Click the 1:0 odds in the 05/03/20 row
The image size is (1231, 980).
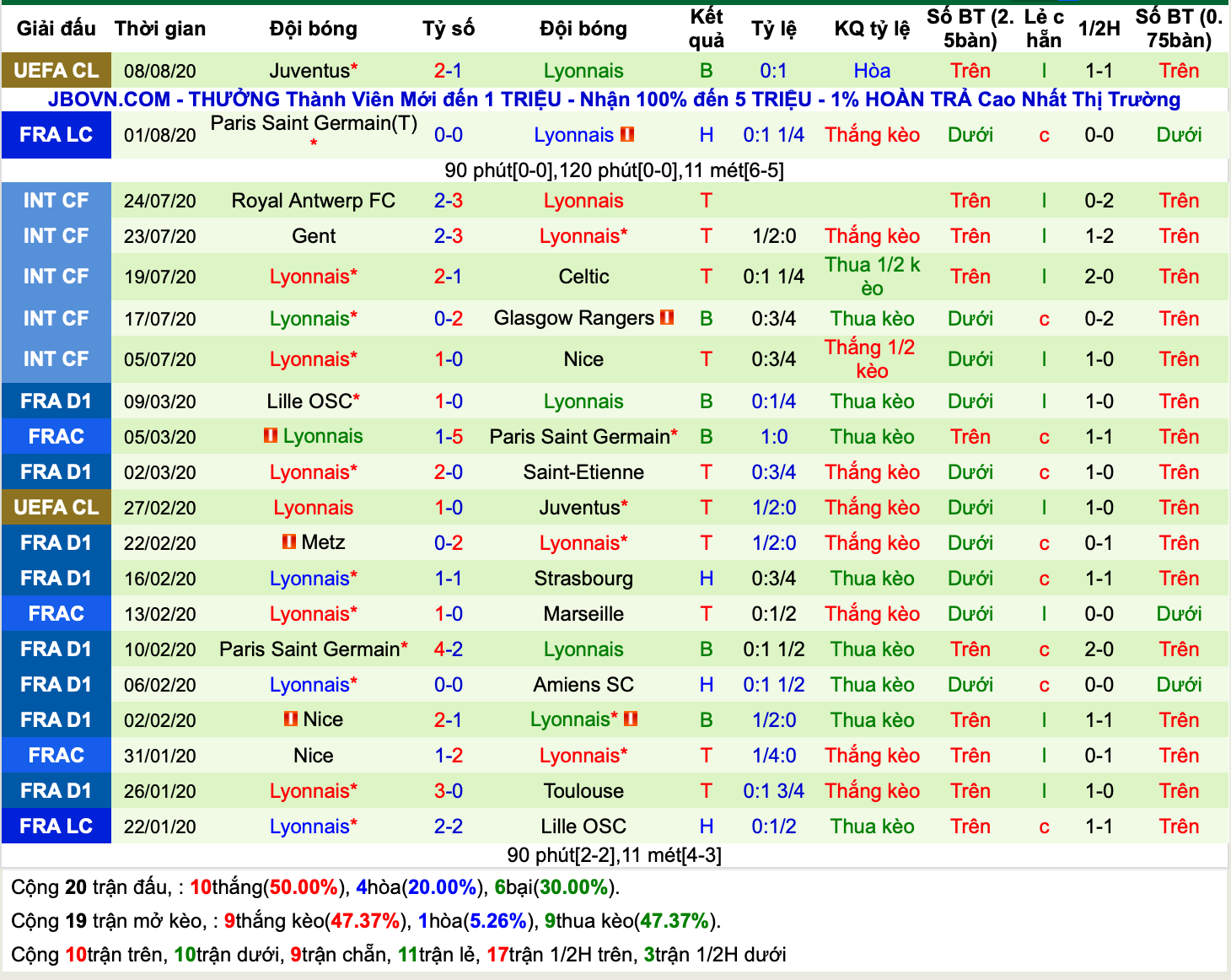click(x=774, y=437)
